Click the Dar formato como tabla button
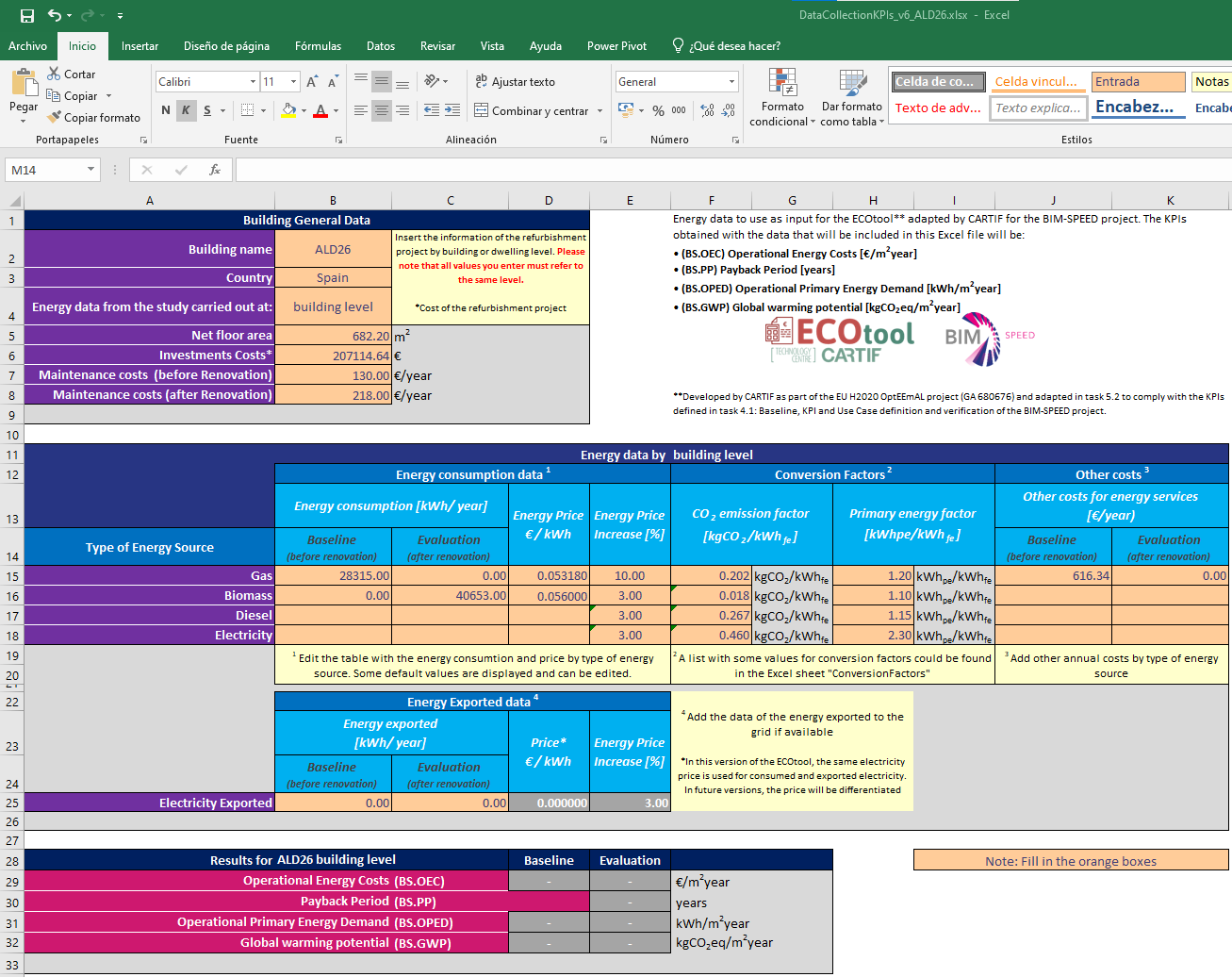This screenshot has width=1232, height=977. (x=852, y=97)
